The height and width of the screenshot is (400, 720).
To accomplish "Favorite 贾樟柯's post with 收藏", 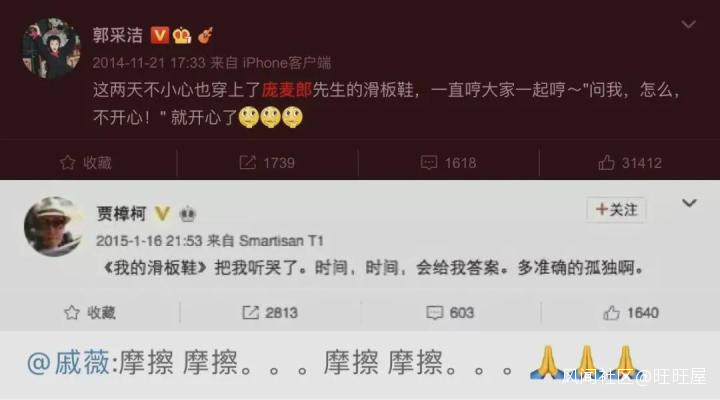I will 90,313.
